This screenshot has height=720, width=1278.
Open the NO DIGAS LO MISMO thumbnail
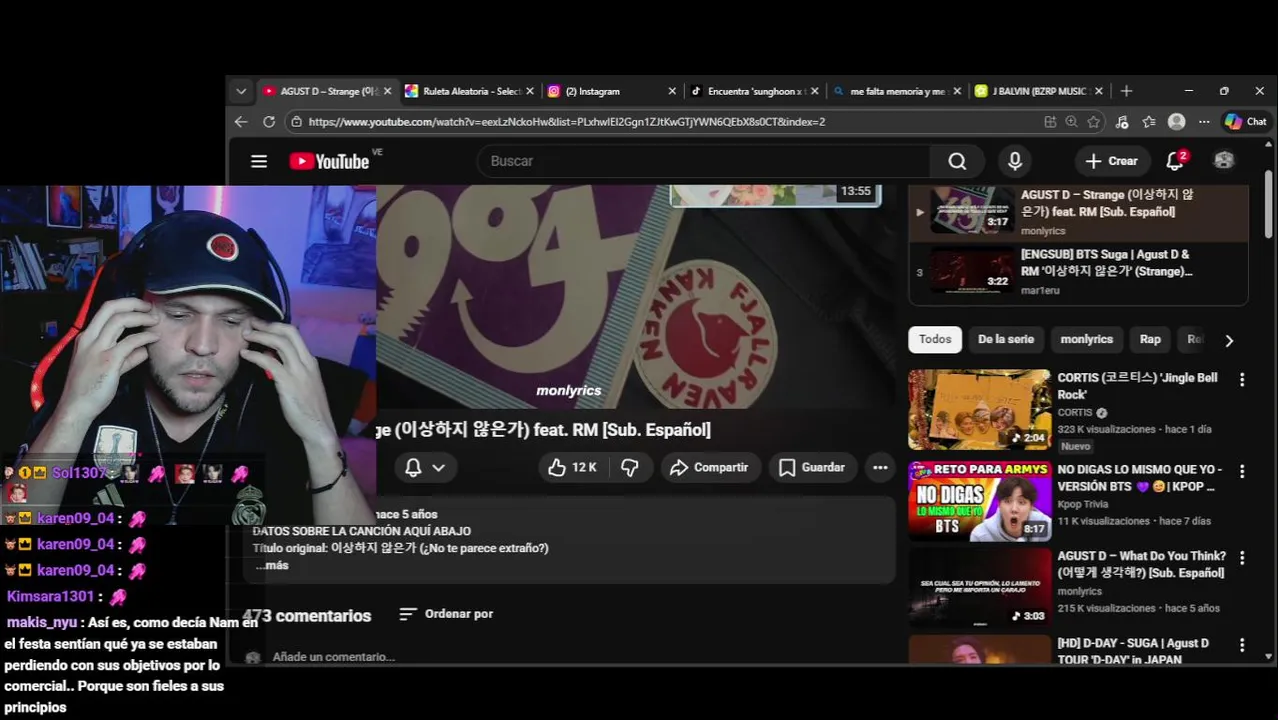point(979,501)
